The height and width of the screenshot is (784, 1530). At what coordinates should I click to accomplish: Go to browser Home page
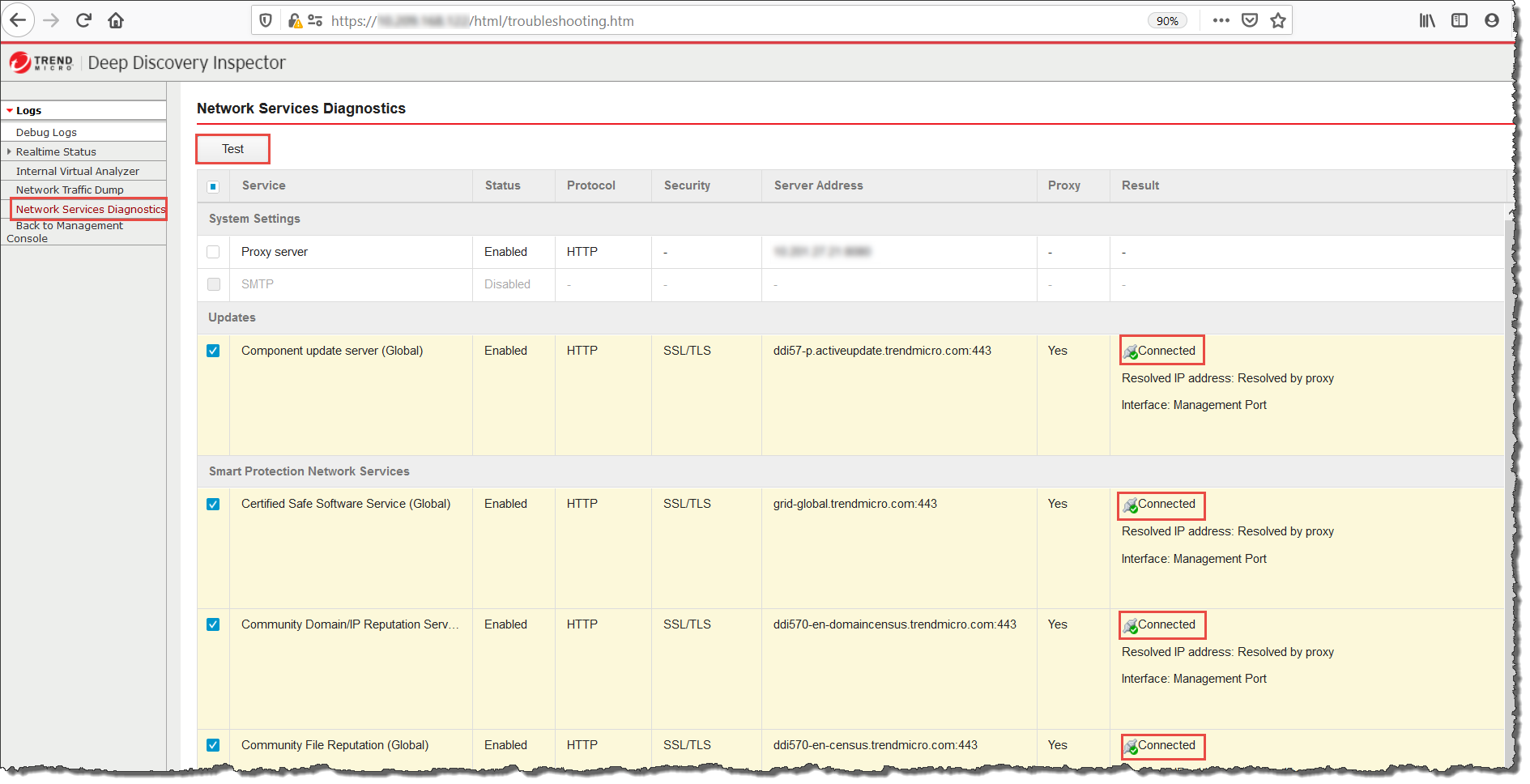pos(116,20)
